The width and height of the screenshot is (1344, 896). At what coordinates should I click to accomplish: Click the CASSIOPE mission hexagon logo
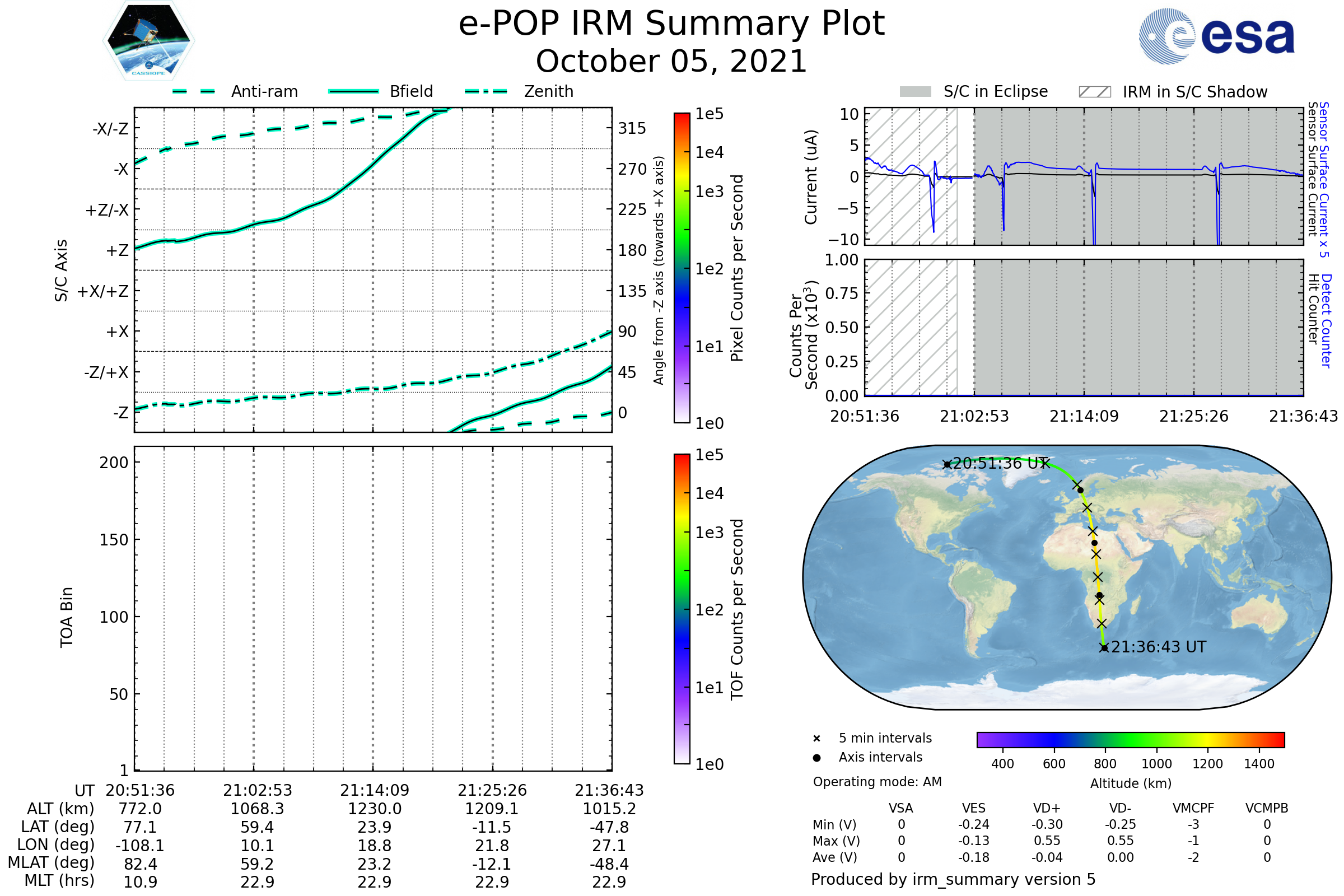pyautogui.click(x=148, y=41)
